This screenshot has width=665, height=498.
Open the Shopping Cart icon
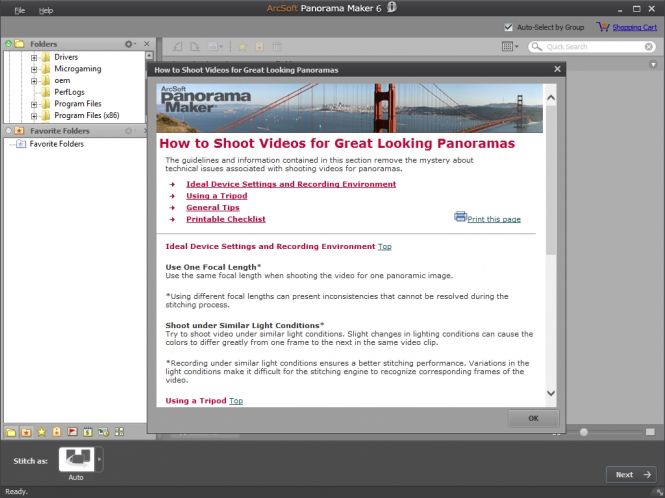click(x=603, y=27)
